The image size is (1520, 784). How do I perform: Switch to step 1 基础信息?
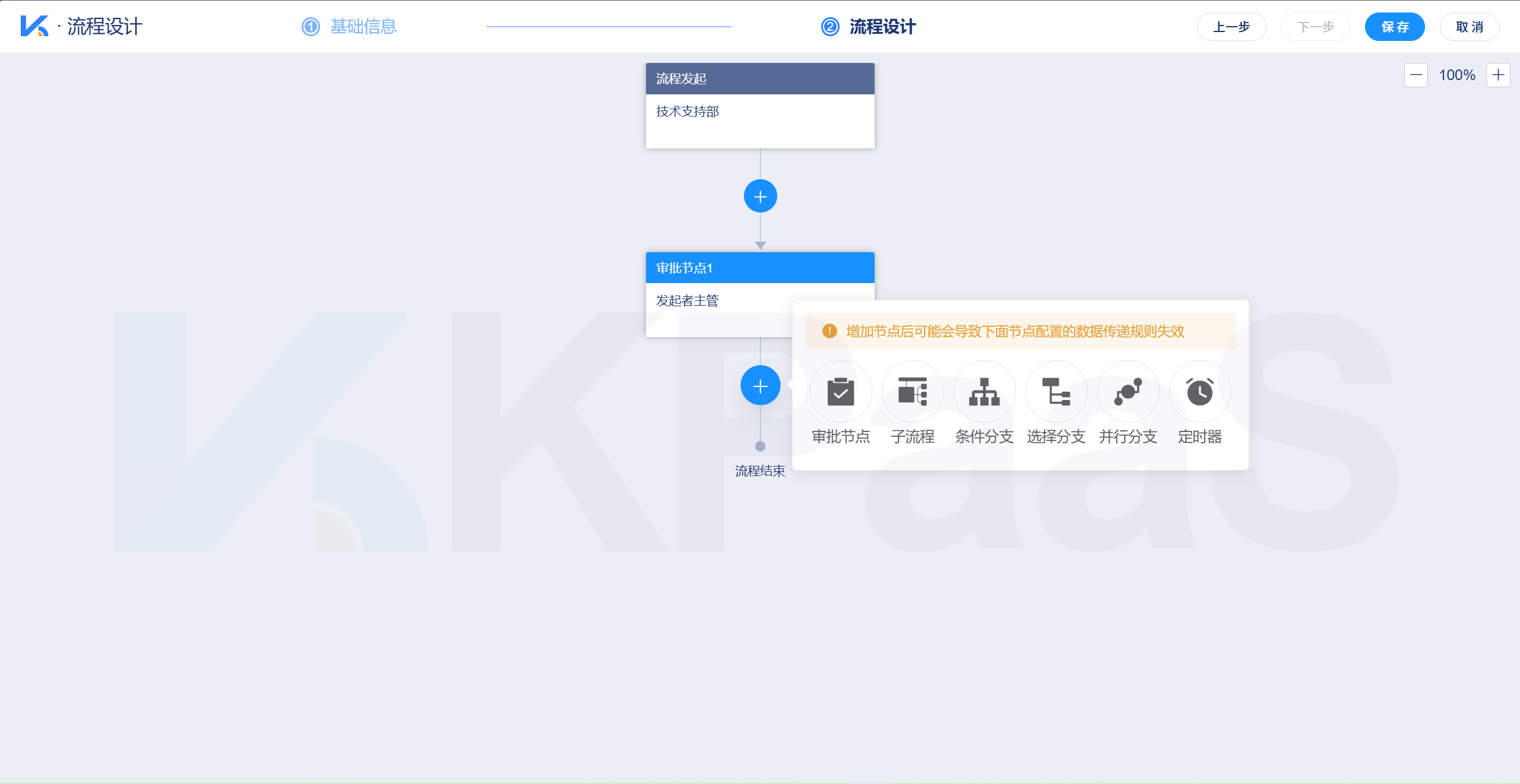(349, 27)
